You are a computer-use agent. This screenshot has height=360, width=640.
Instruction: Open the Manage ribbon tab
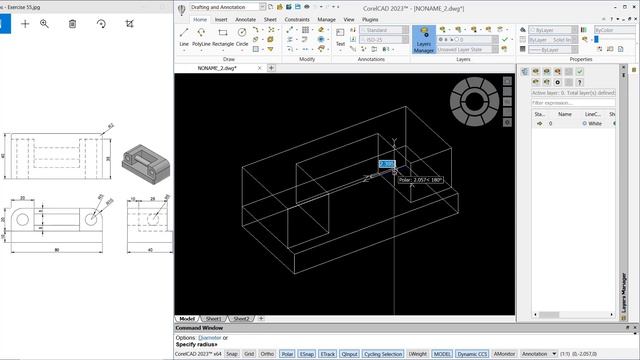tap(326, 19)
